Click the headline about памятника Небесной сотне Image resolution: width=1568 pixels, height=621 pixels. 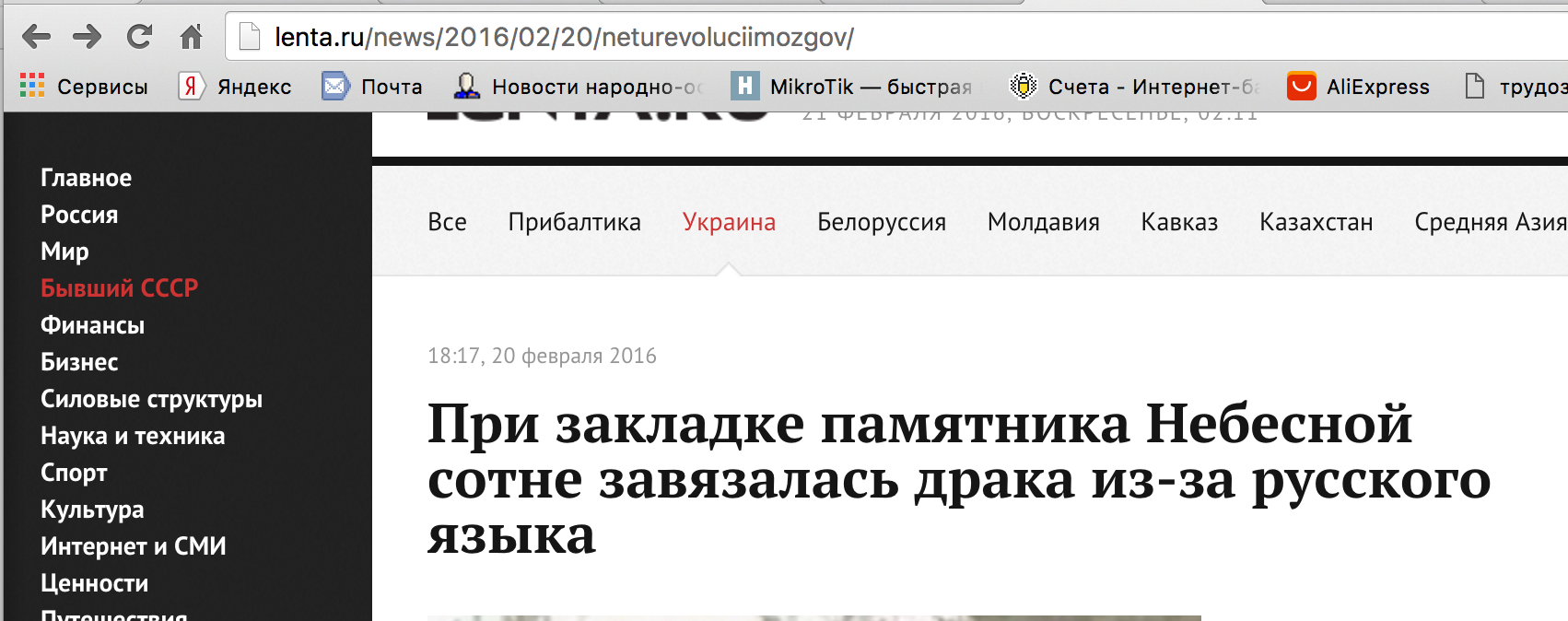(x=959, y=479)
